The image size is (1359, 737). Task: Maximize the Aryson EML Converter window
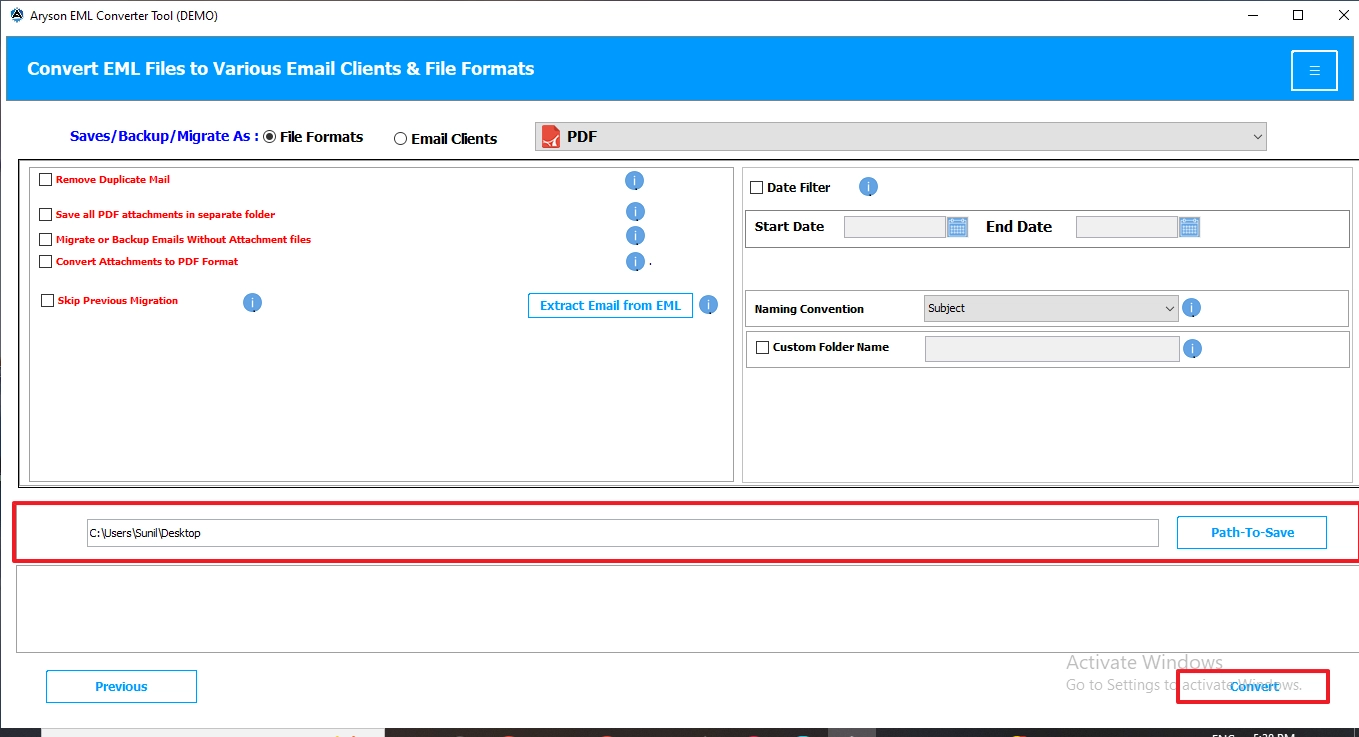pos(1298,15)
